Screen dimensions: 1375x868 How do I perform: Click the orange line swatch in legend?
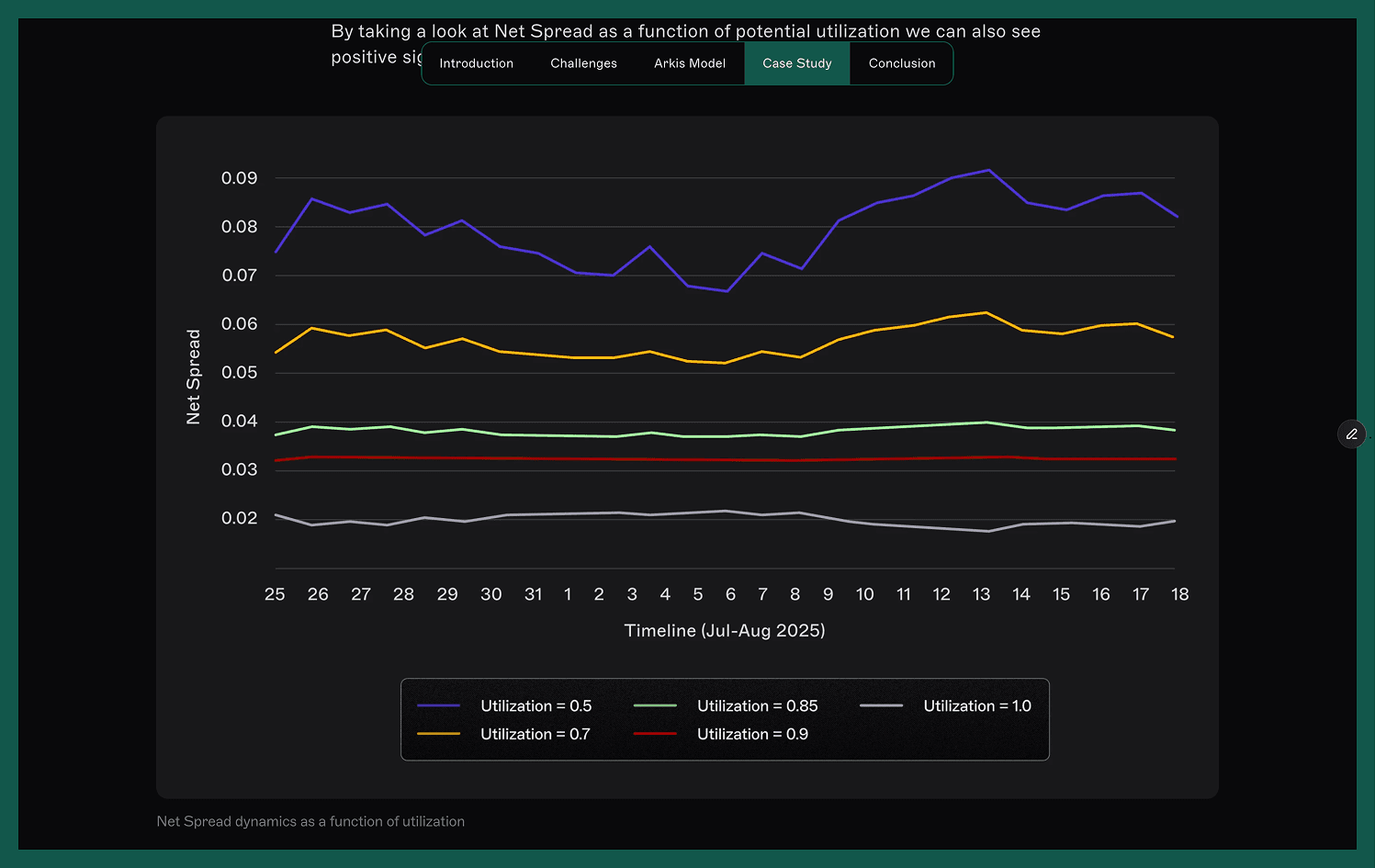[439, 734]
